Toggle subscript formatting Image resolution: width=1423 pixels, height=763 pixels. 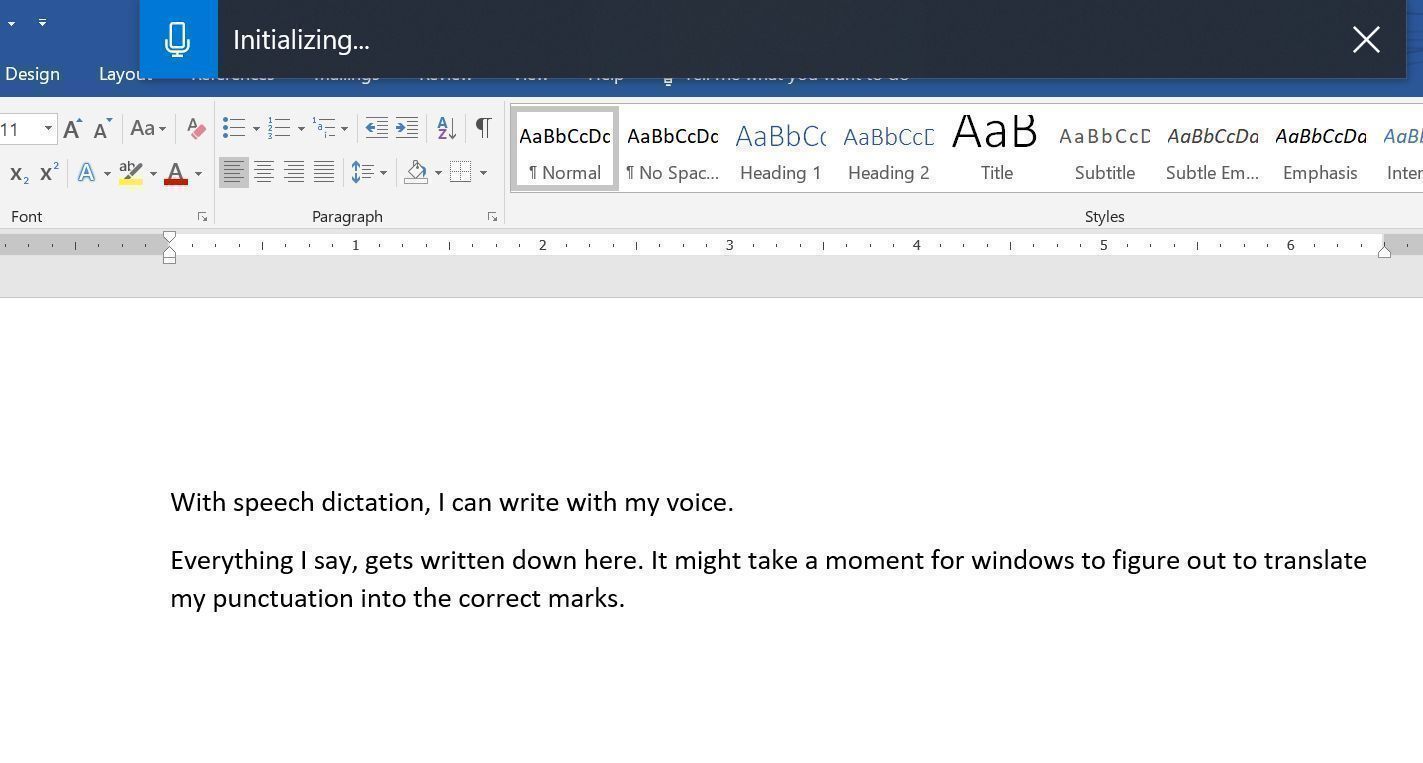[x=17, y=173]
